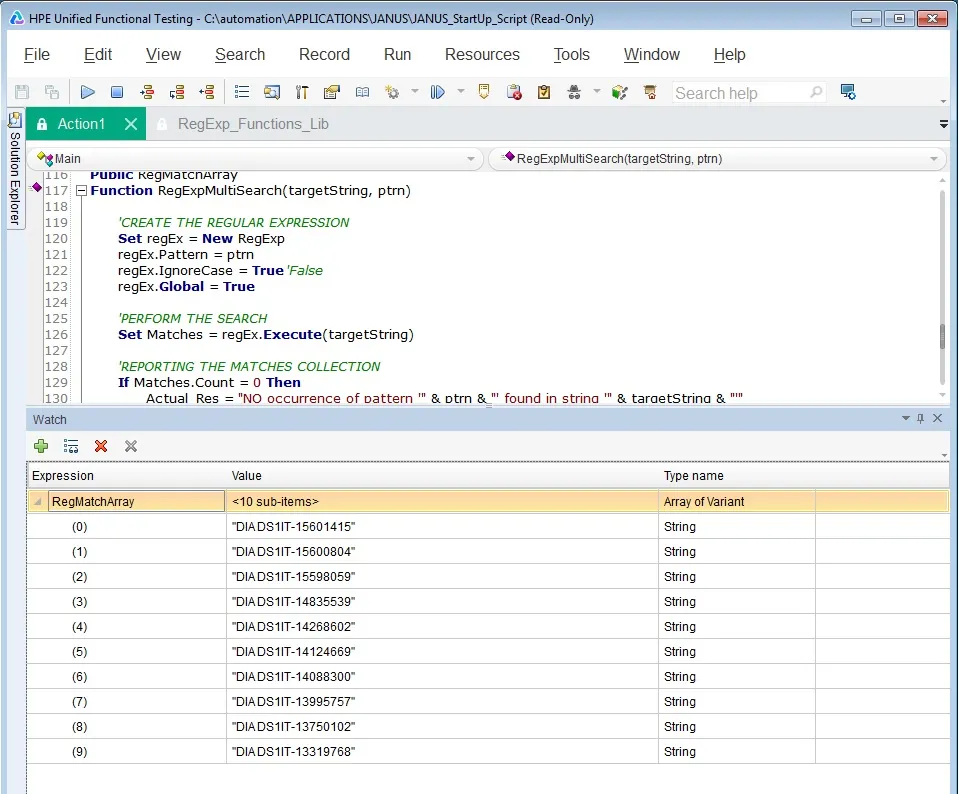Collapse the RegExpMultiSearch function code block
The height and width of the screenshot is (794, 959).
click(x=81, y=191)
